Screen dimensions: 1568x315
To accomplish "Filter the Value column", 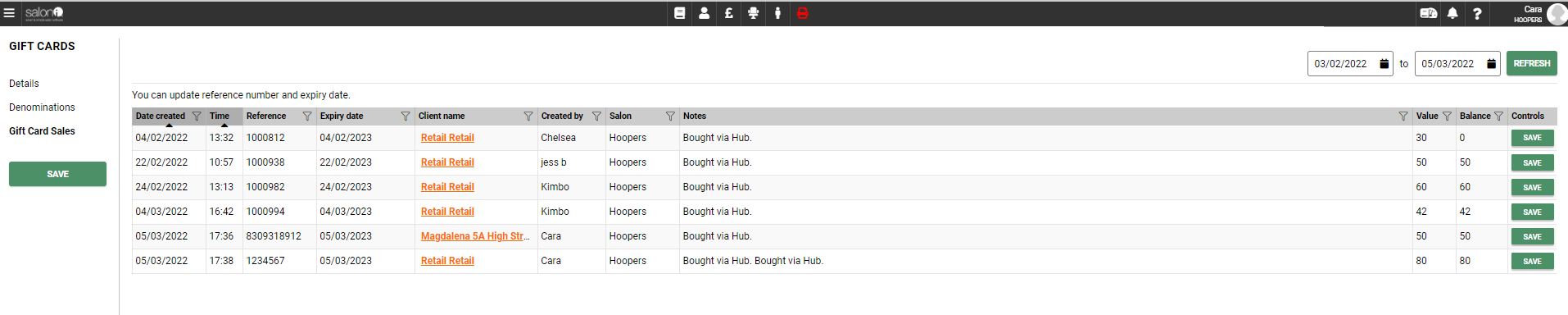I will [1447, 116].
